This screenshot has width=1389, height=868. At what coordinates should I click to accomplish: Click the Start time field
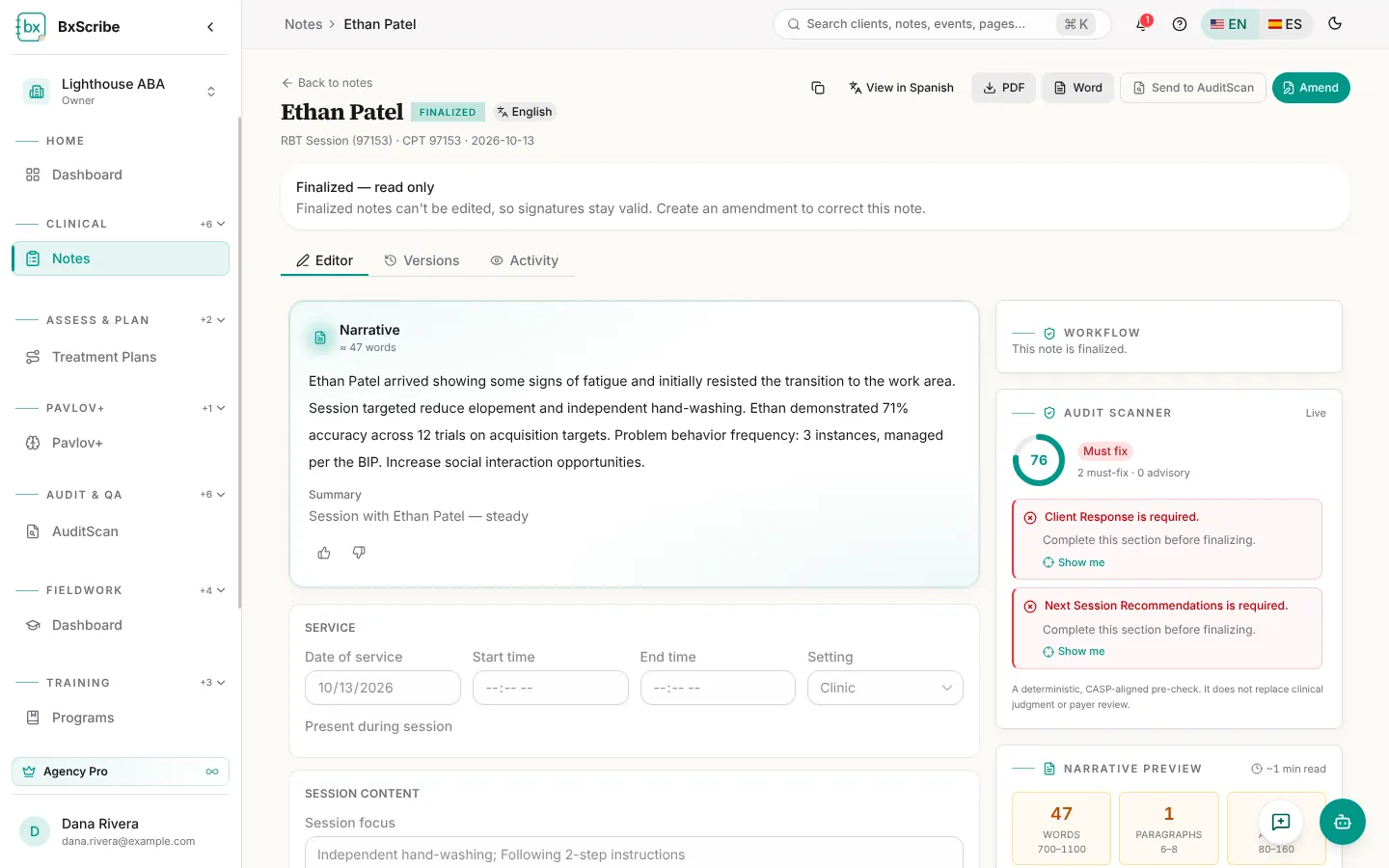click(551, 688)
